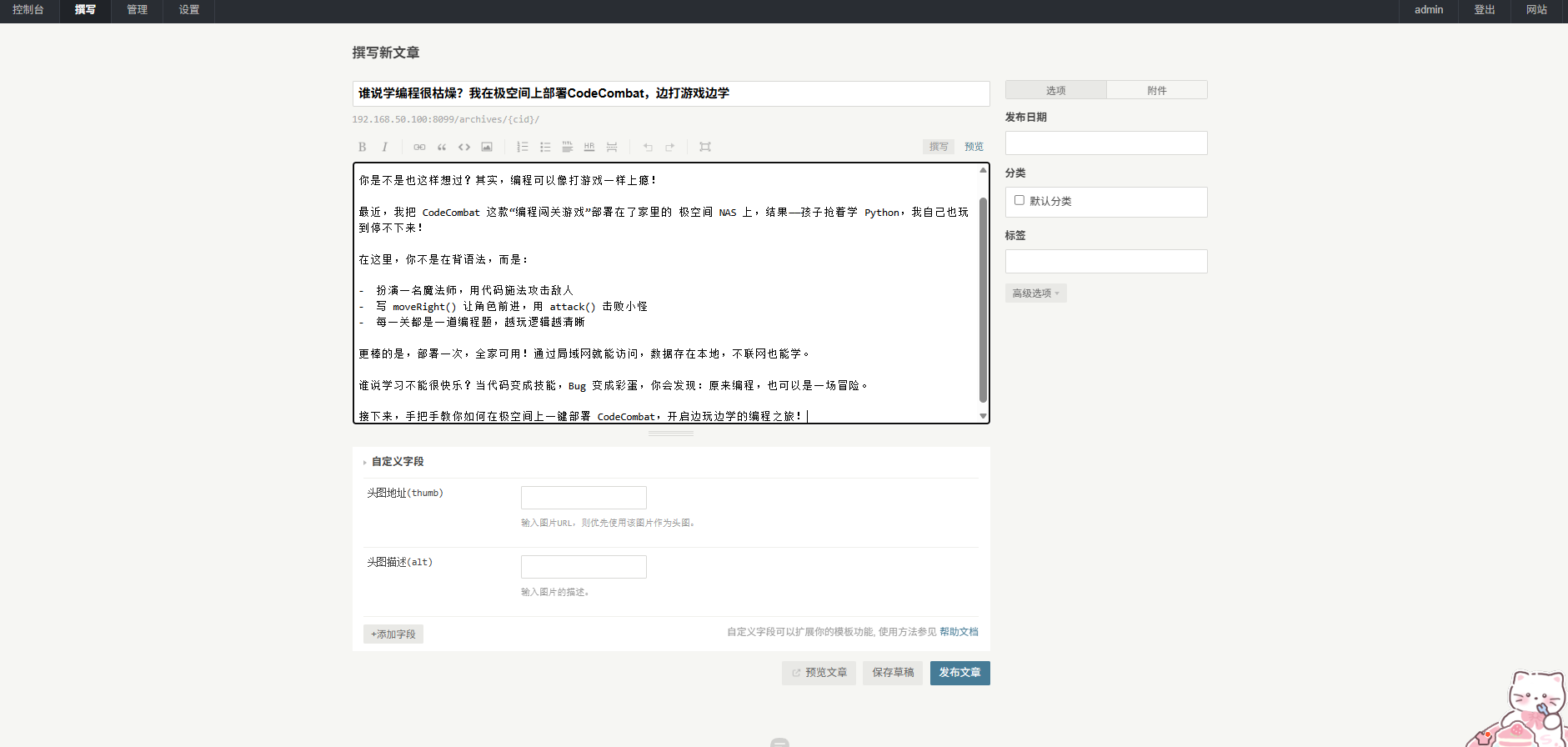Insert a horizontal rule using HR icon
The image size is (1568, 747).
pyautogui.click(x=589, y=147)
